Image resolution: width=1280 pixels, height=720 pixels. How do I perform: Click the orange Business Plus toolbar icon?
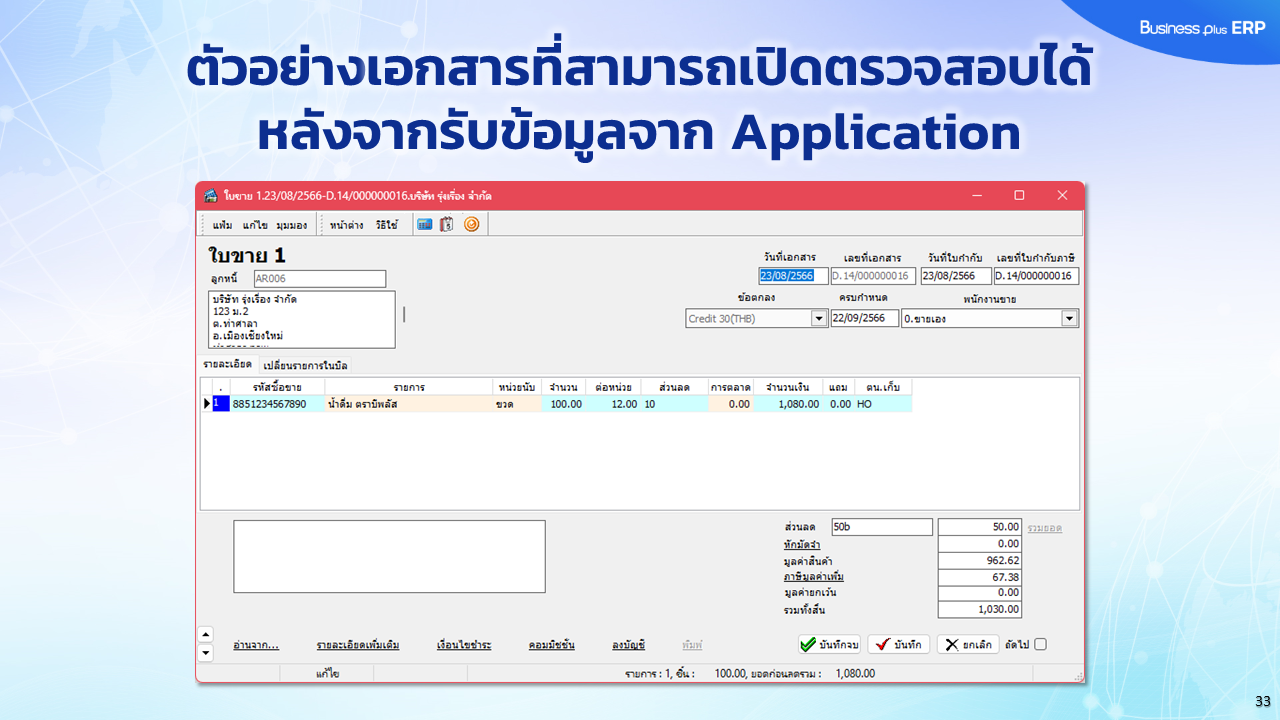coord(471,225)
